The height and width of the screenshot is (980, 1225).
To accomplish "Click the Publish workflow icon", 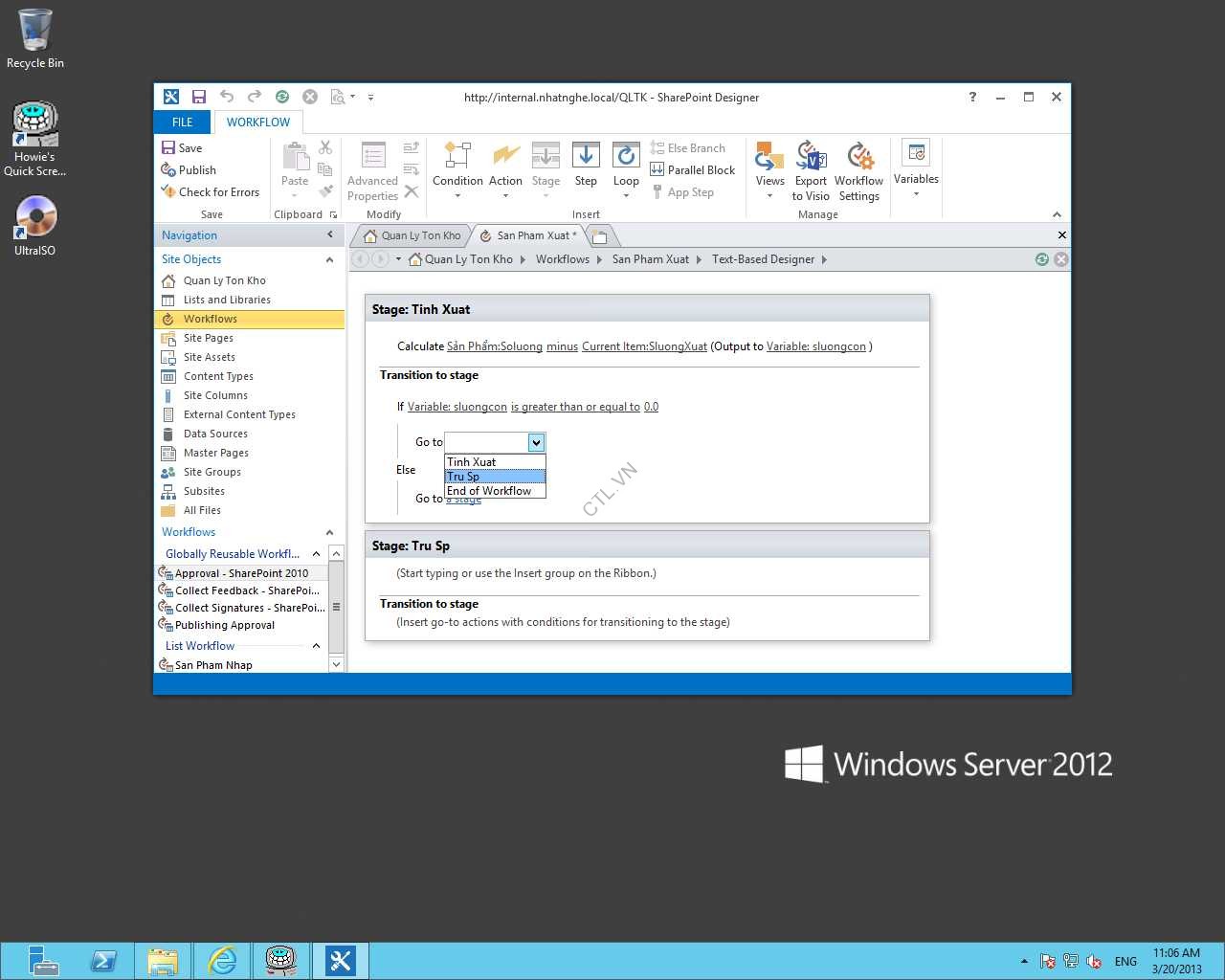I will pos(168,170).
